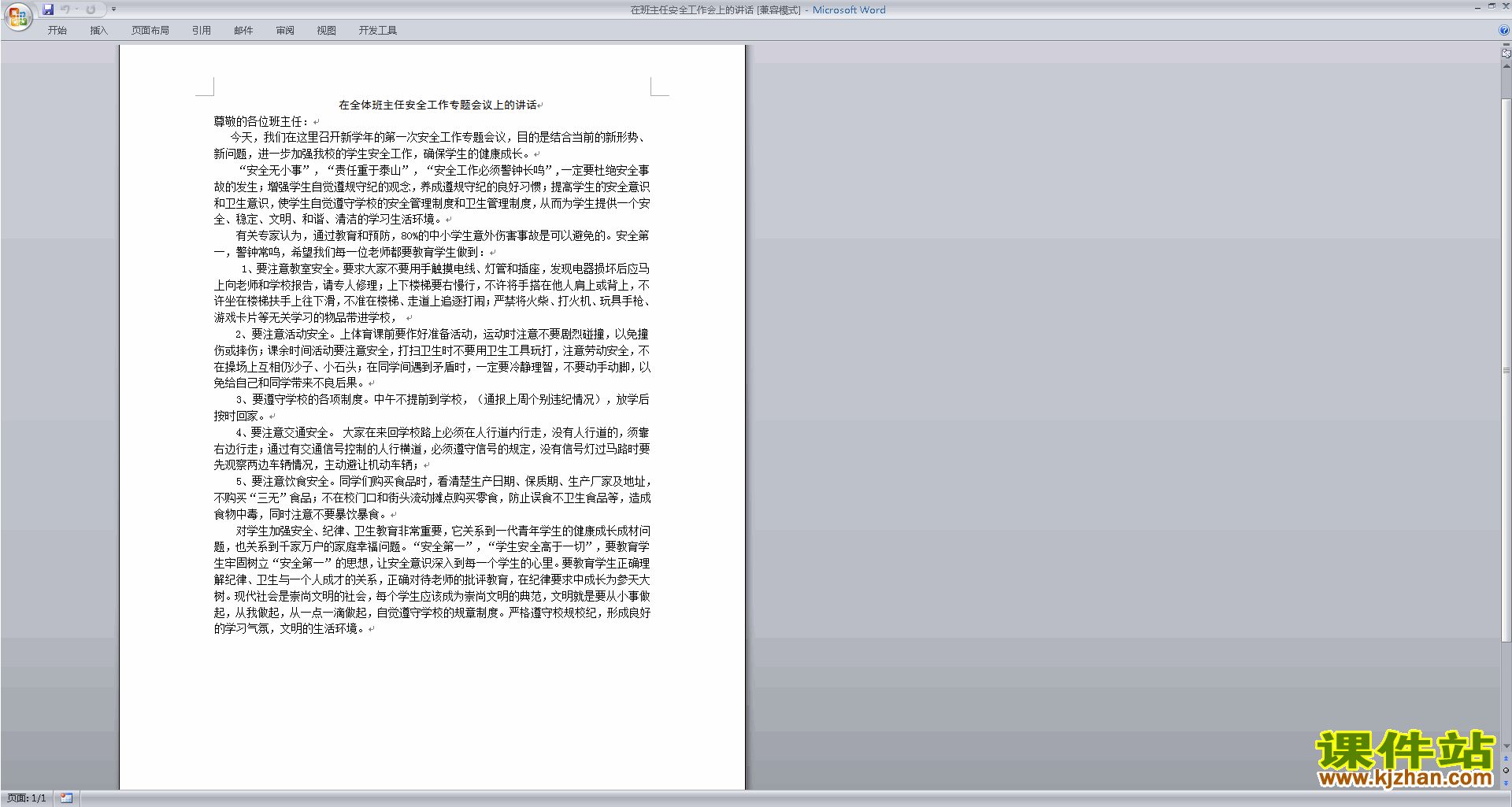Click item 5、要注意饮食安全
Viewport: 1512px width, 807px height.
(432, 498)
